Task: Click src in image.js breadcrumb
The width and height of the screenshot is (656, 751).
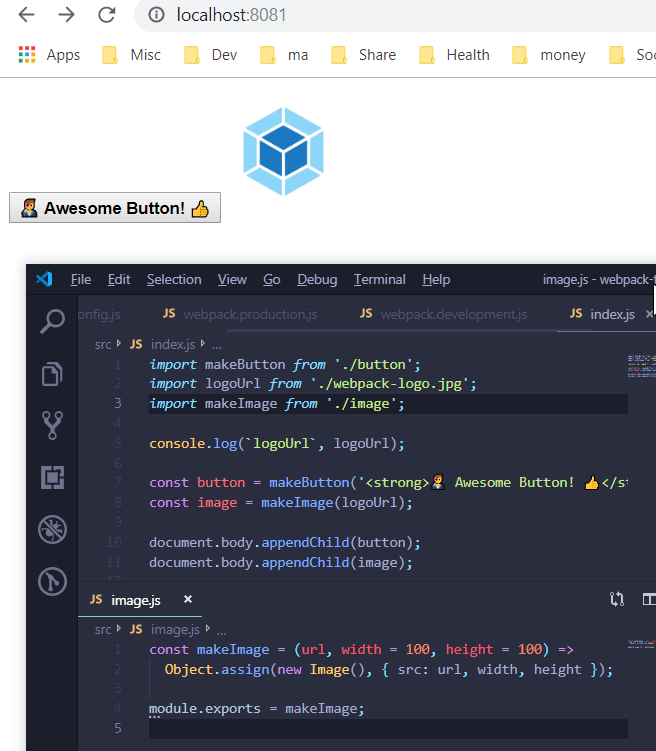Action: 103,629
